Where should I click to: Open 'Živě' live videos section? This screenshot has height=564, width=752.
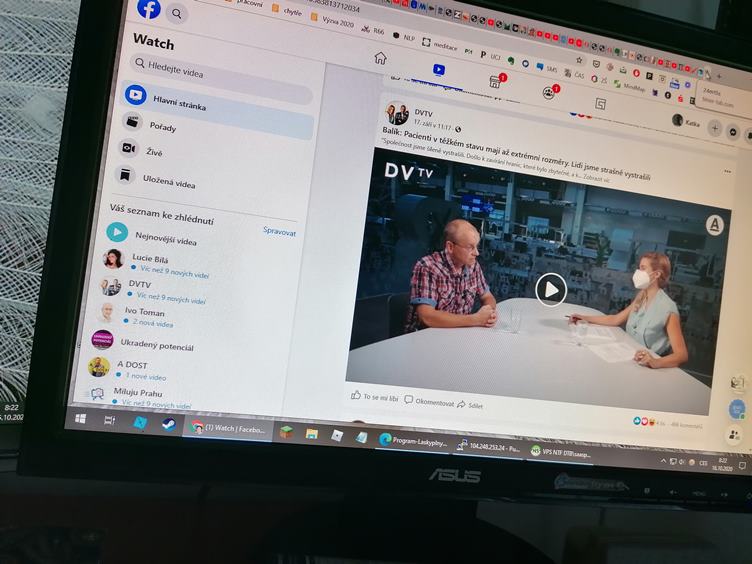154,152
